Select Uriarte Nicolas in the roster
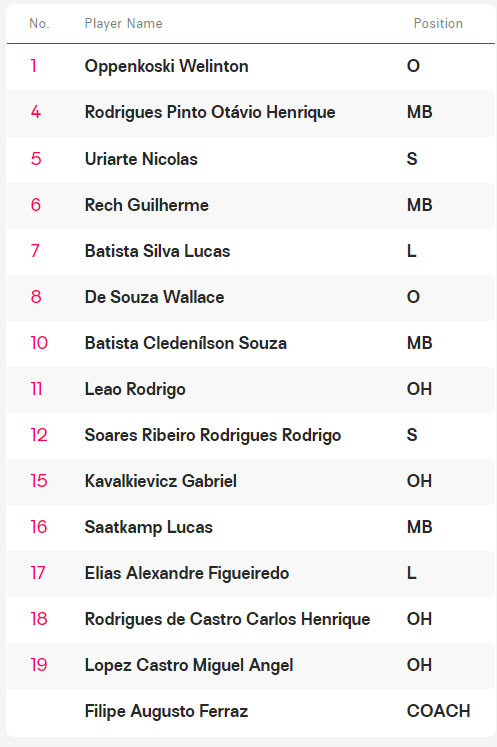497x747 pixels. (x=141, y=159)
